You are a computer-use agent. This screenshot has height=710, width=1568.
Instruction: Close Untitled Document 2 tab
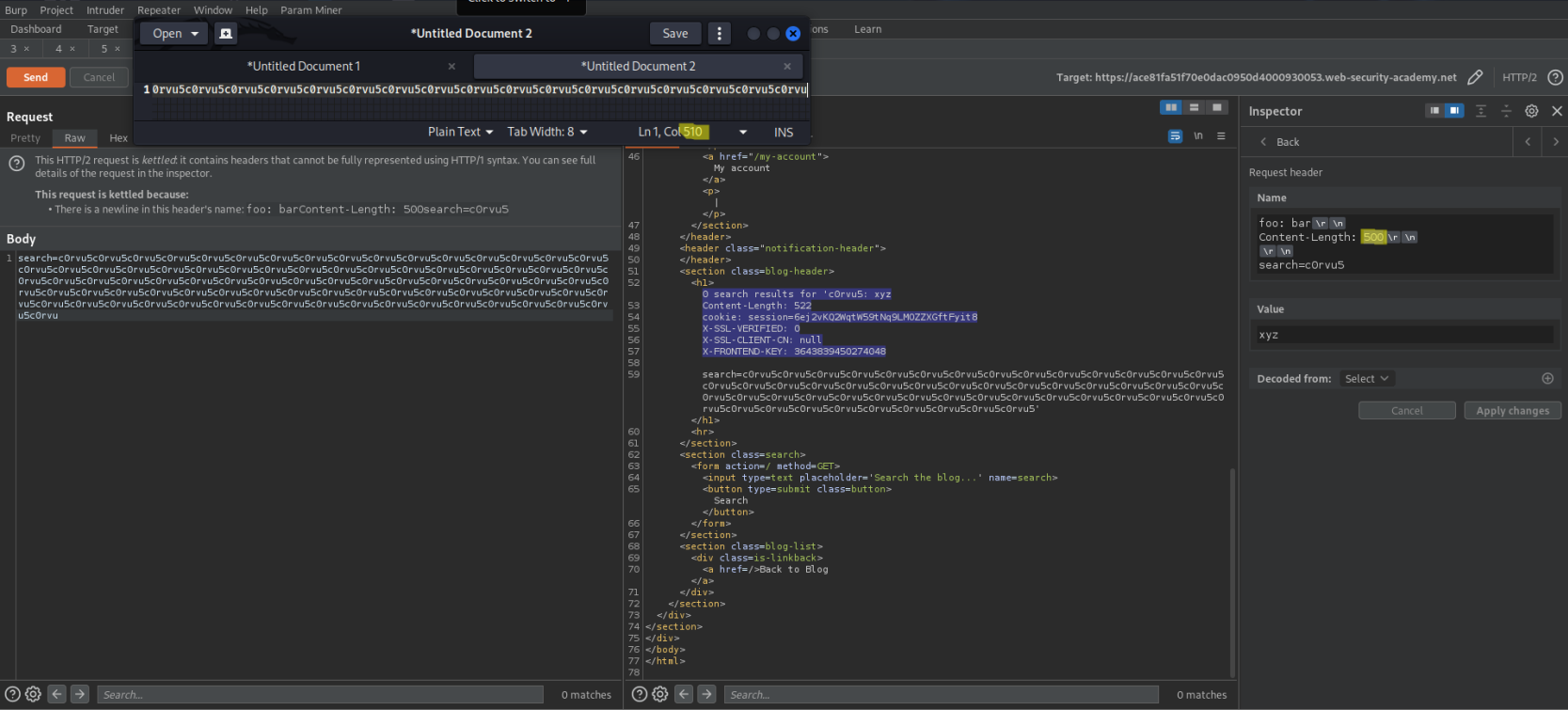tap(787, 66)
